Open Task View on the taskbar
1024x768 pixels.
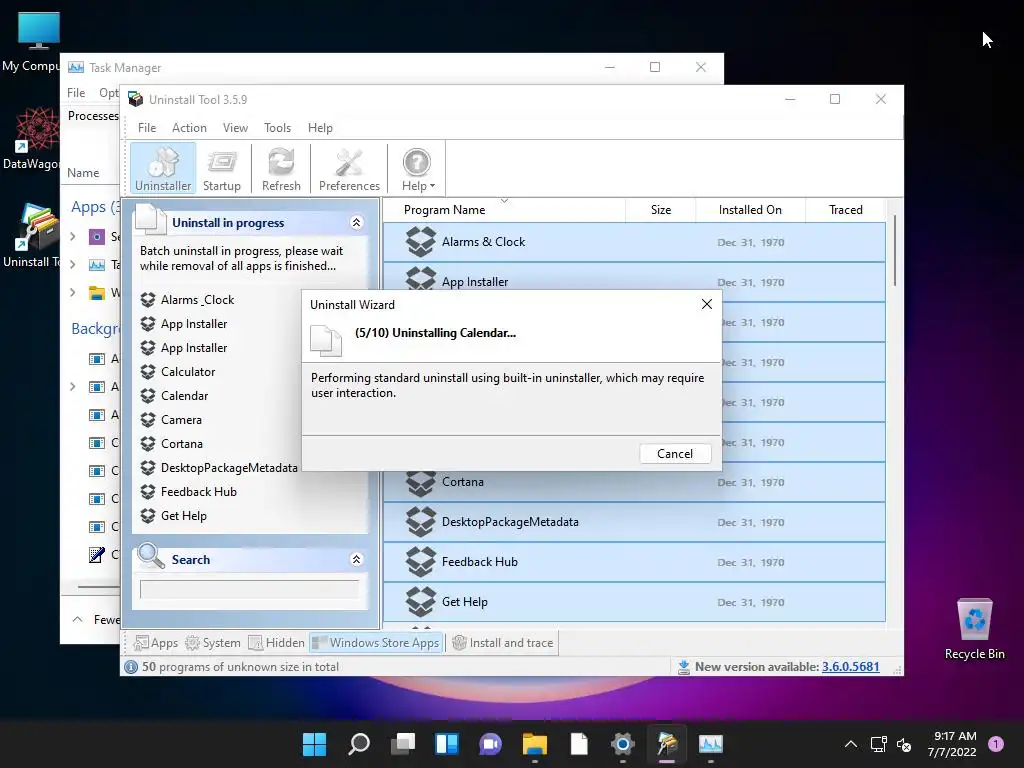pos(403,744)
